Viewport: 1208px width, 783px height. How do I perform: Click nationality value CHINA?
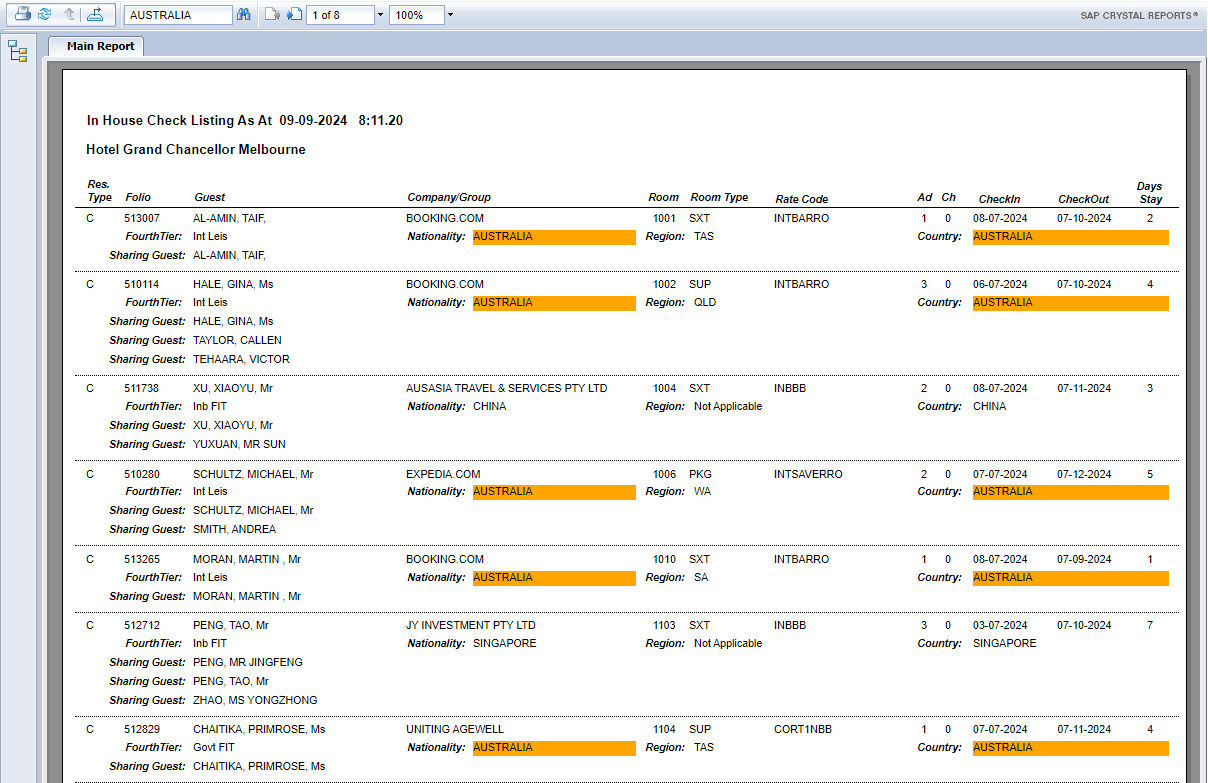coord(490,406)
